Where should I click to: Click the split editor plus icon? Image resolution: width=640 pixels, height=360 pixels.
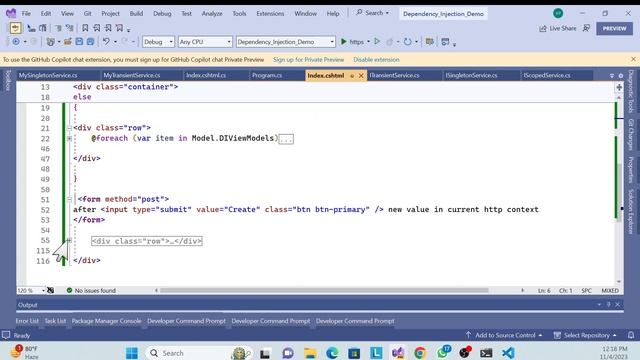point(619,87)
